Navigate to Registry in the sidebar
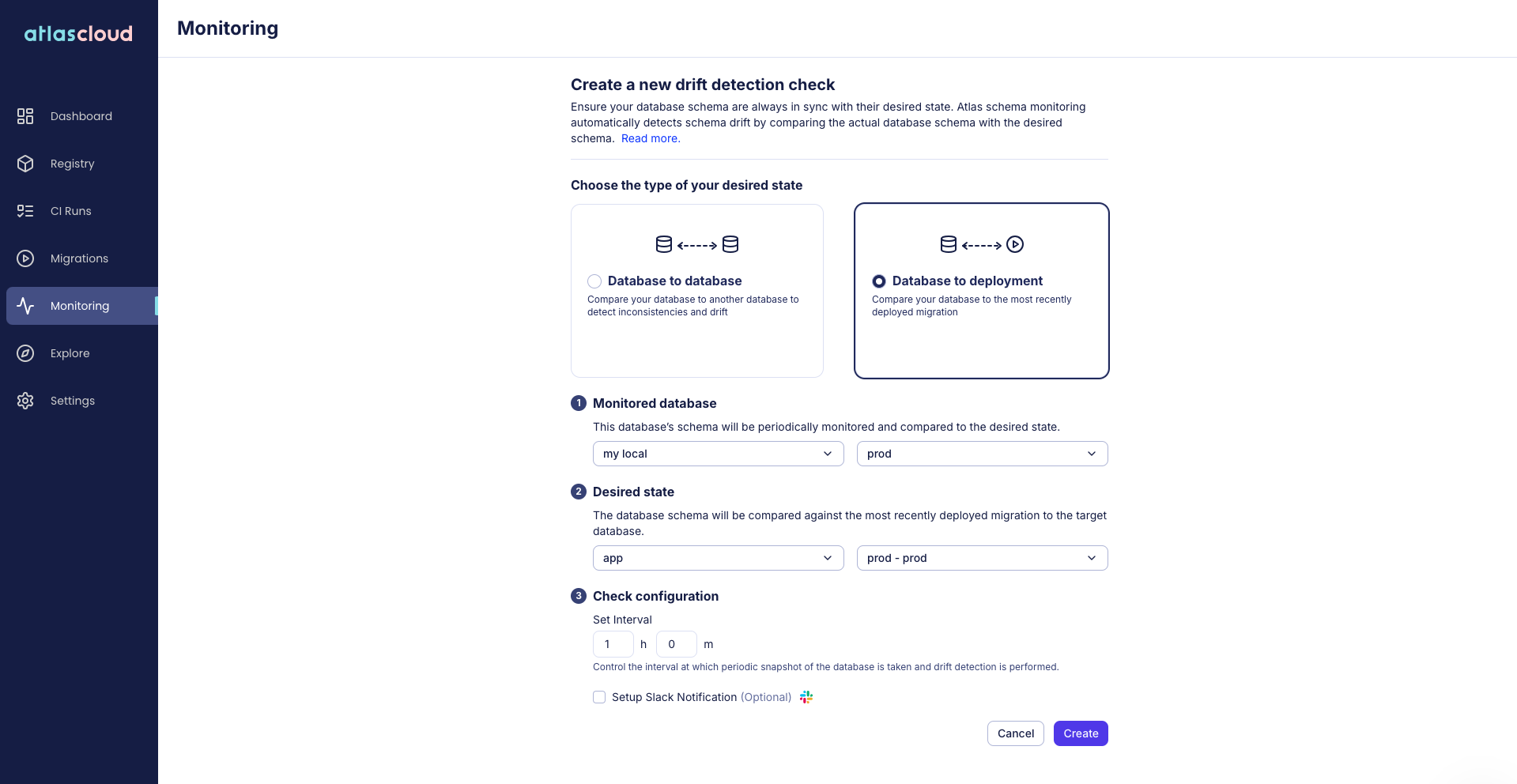1517x784 pixels. 72,164
